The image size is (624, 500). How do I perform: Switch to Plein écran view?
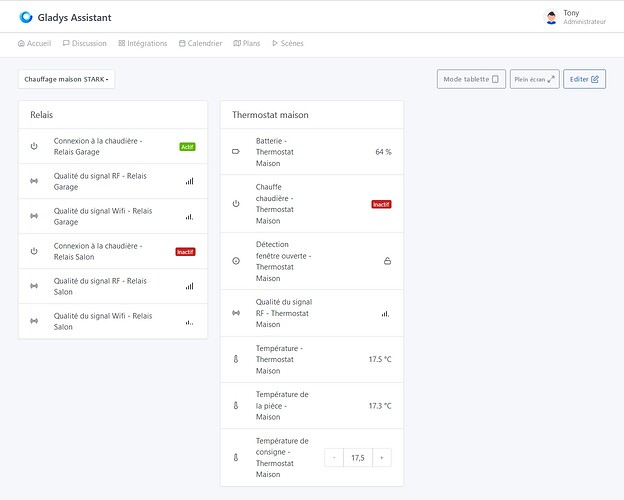click(534, 79)
